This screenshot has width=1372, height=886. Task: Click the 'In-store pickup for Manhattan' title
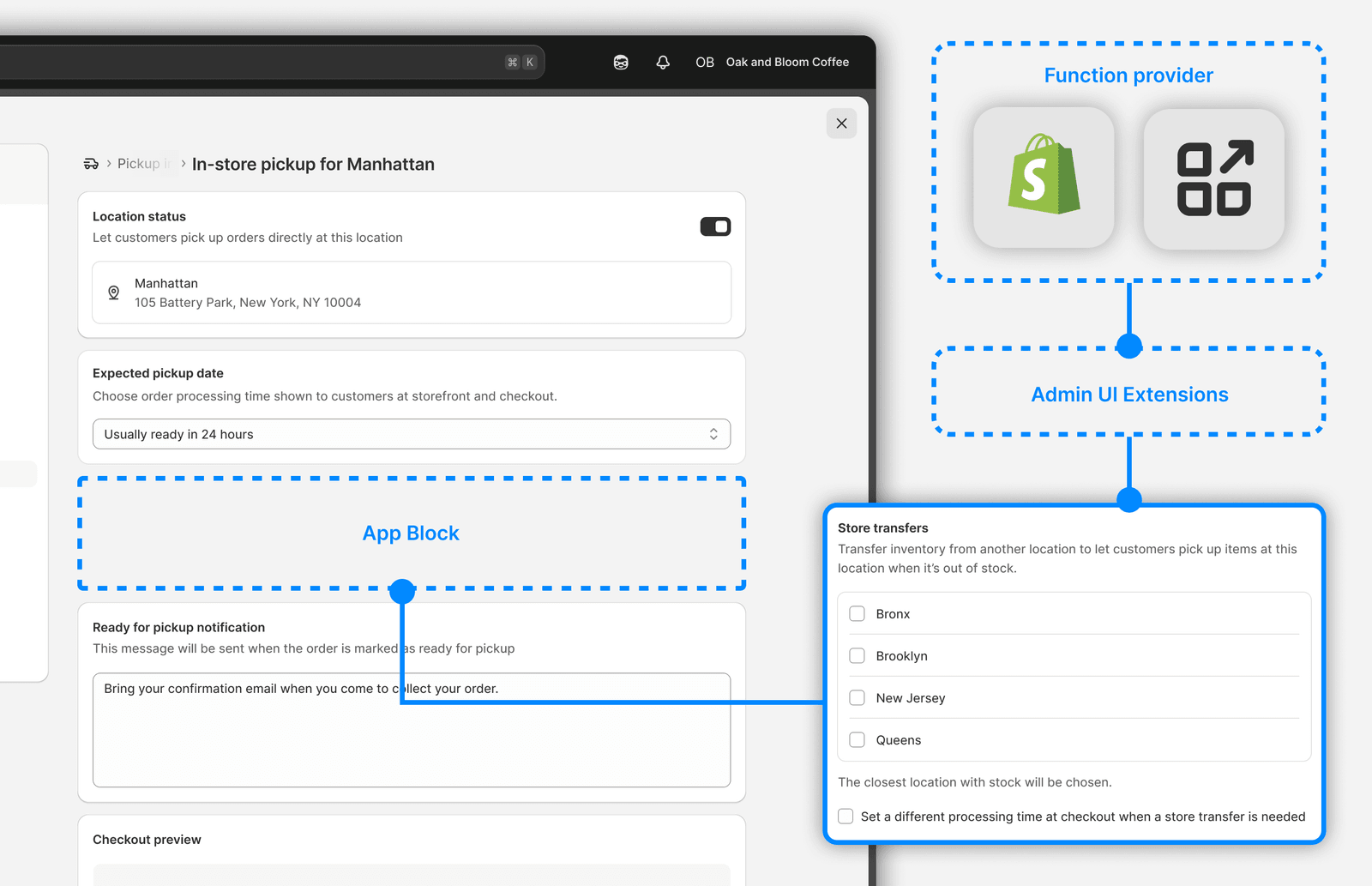(x=313, y=164)
